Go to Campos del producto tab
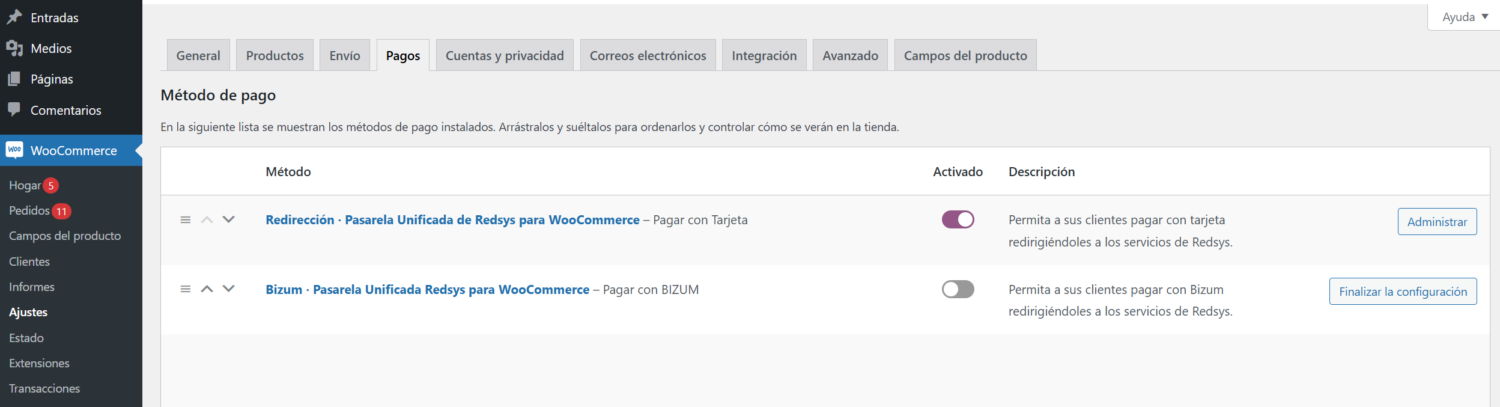The width and height of the screenshot is (1500, 407). [965, 56]
